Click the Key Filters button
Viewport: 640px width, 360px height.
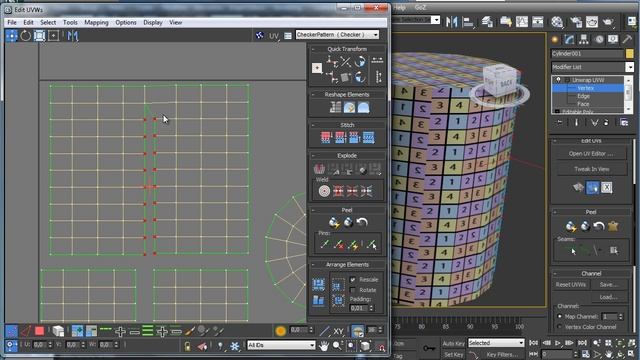pyautogui.click(x=502, y=355)
